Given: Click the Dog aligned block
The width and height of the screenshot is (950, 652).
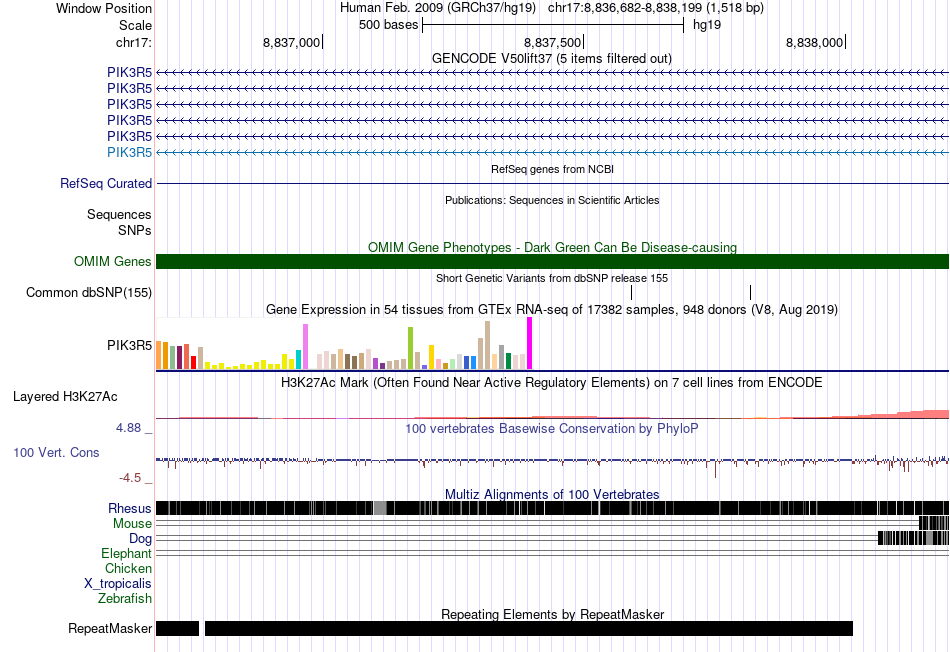Looking at the screenshot, I should [x=913, y=537].
